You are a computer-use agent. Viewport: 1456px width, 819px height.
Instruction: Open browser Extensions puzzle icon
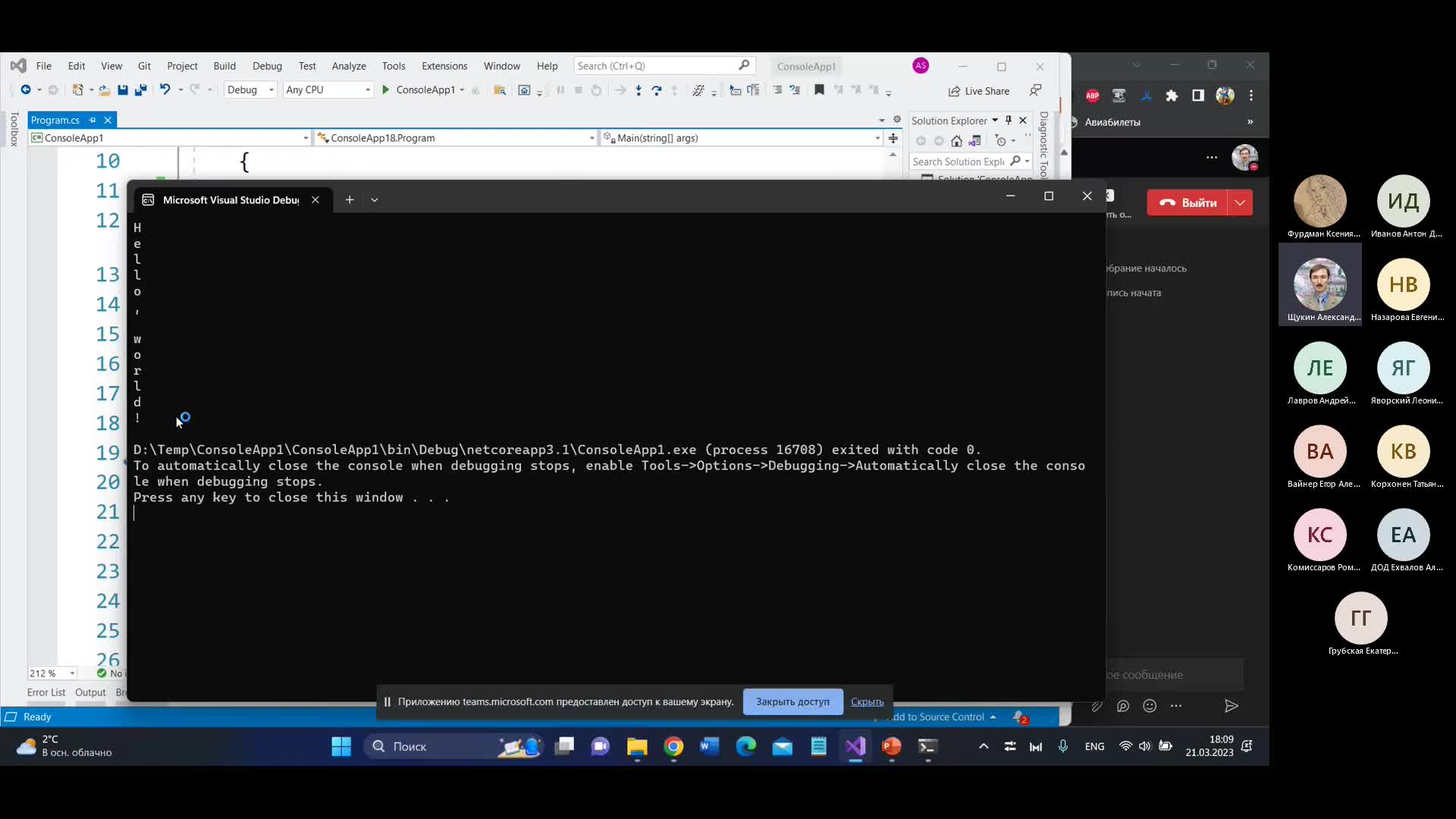click(1172, 96)
